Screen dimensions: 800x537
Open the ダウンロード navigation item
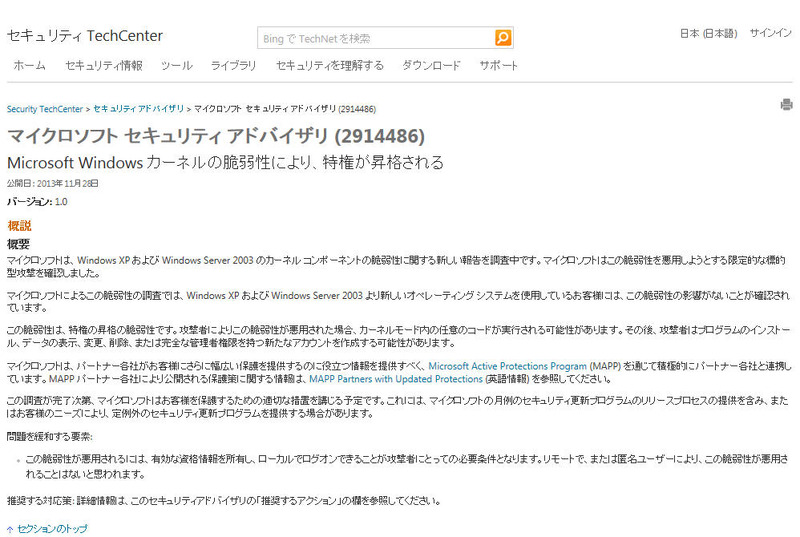click(x=431, y=66)
